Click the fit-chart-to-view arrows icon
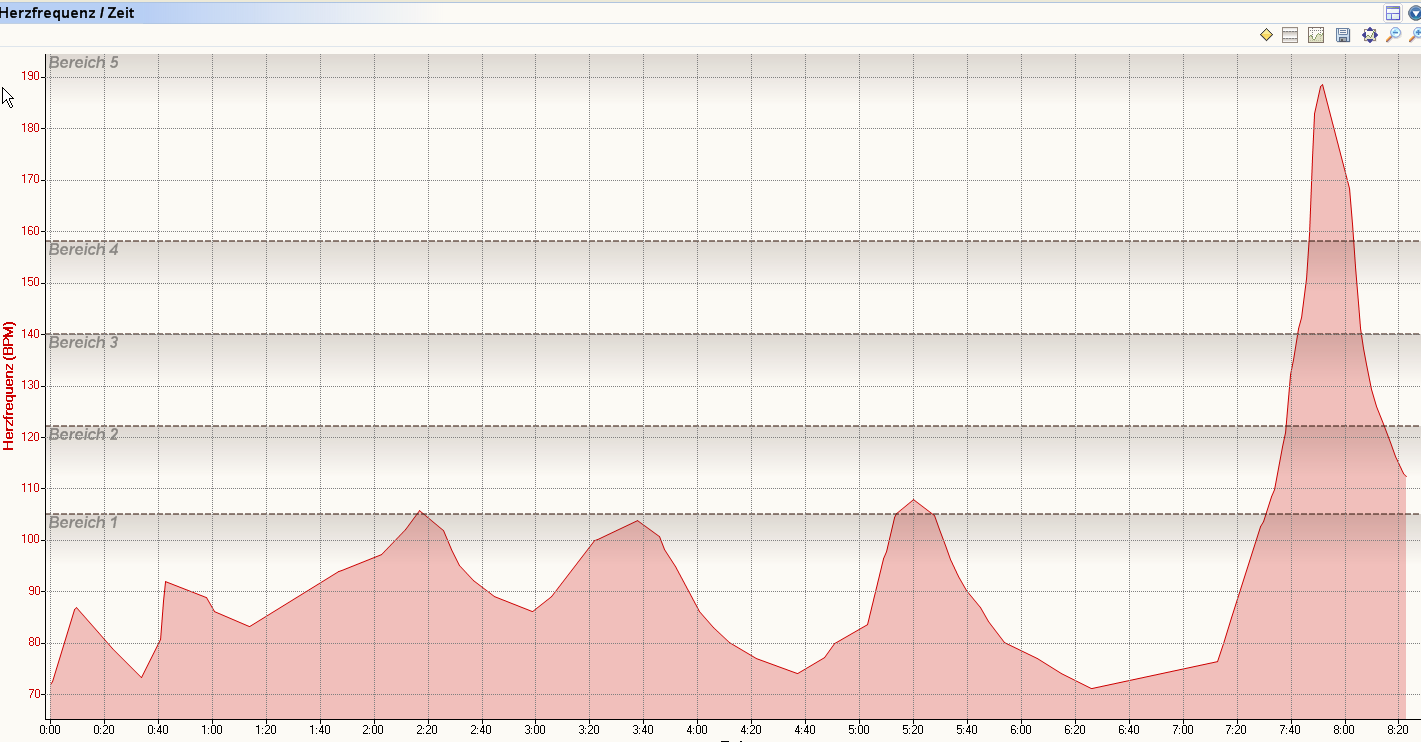This screenshot has height=742, width=1421. (x=1369, y=35)
